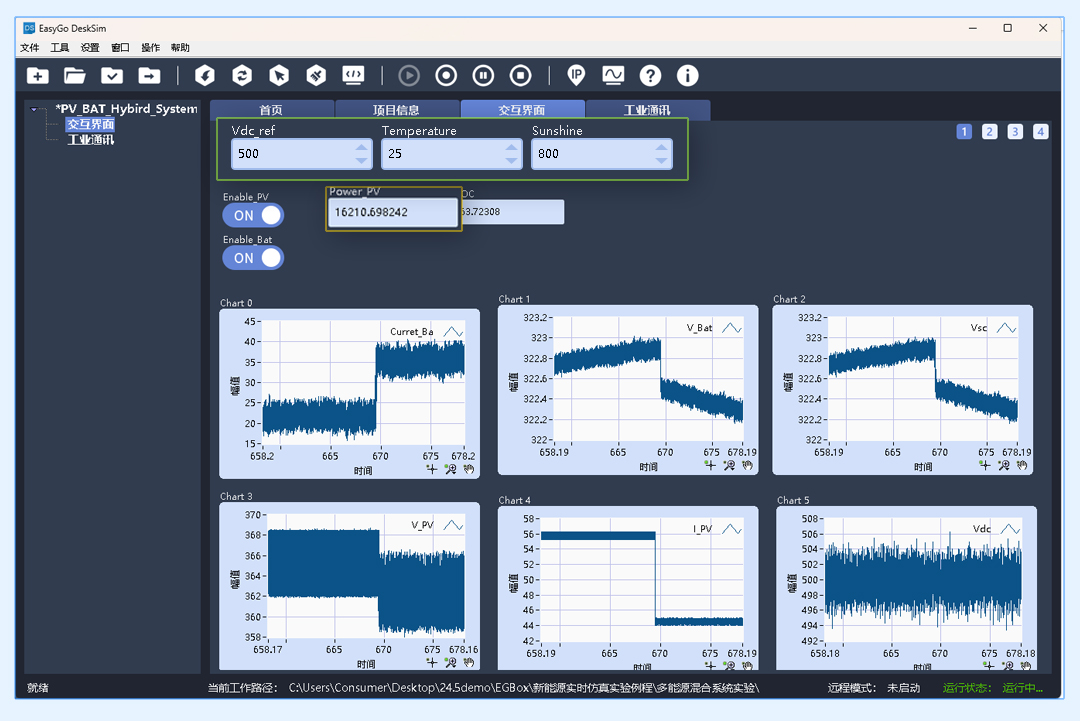Pick the pan hand tool in Chart 2
Screen dimensions: 1080x721
pyautogui.click(x=1022, y=466)
